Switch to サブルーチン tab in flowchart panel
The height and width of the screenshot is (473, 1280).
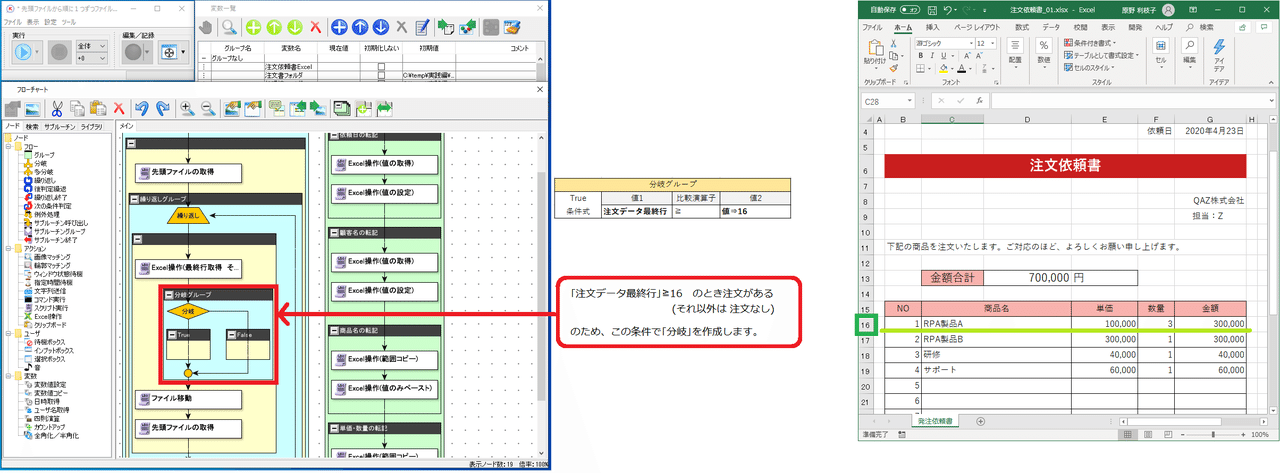[58, 127]
